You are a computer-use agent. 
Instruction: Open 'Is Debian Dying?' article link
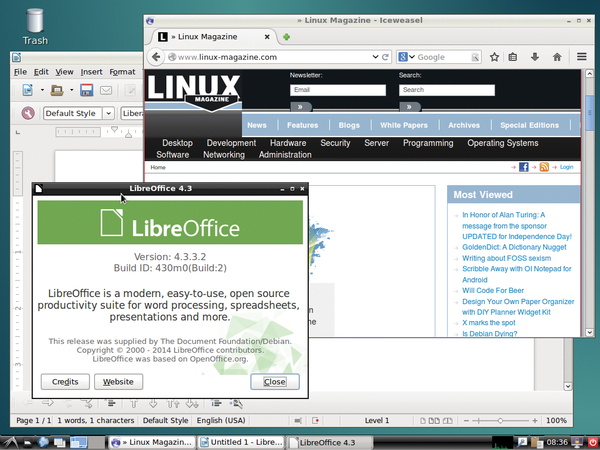489,333
